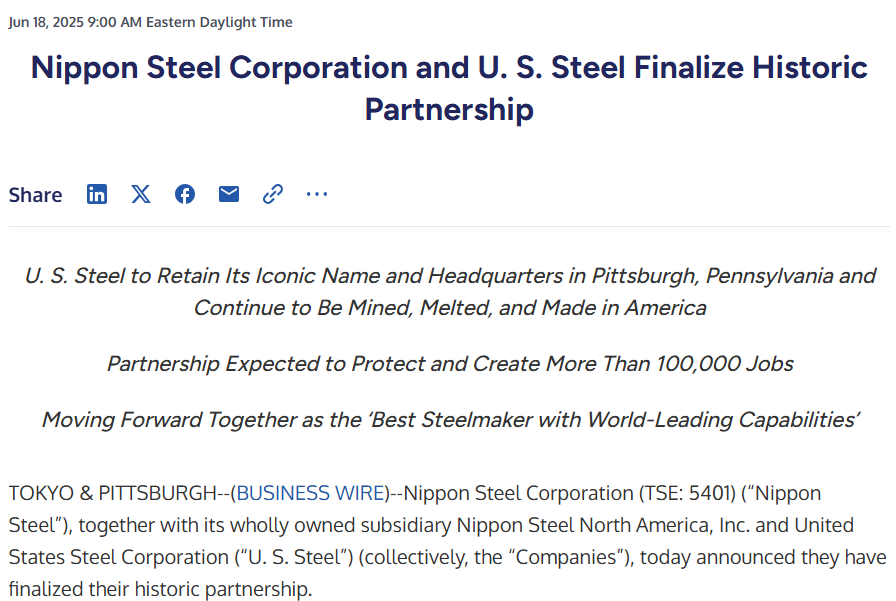This screenshot has width=896, height=601.
Task: Click 'finalized their historic partnership' sentence
Action: coord(161,589)
